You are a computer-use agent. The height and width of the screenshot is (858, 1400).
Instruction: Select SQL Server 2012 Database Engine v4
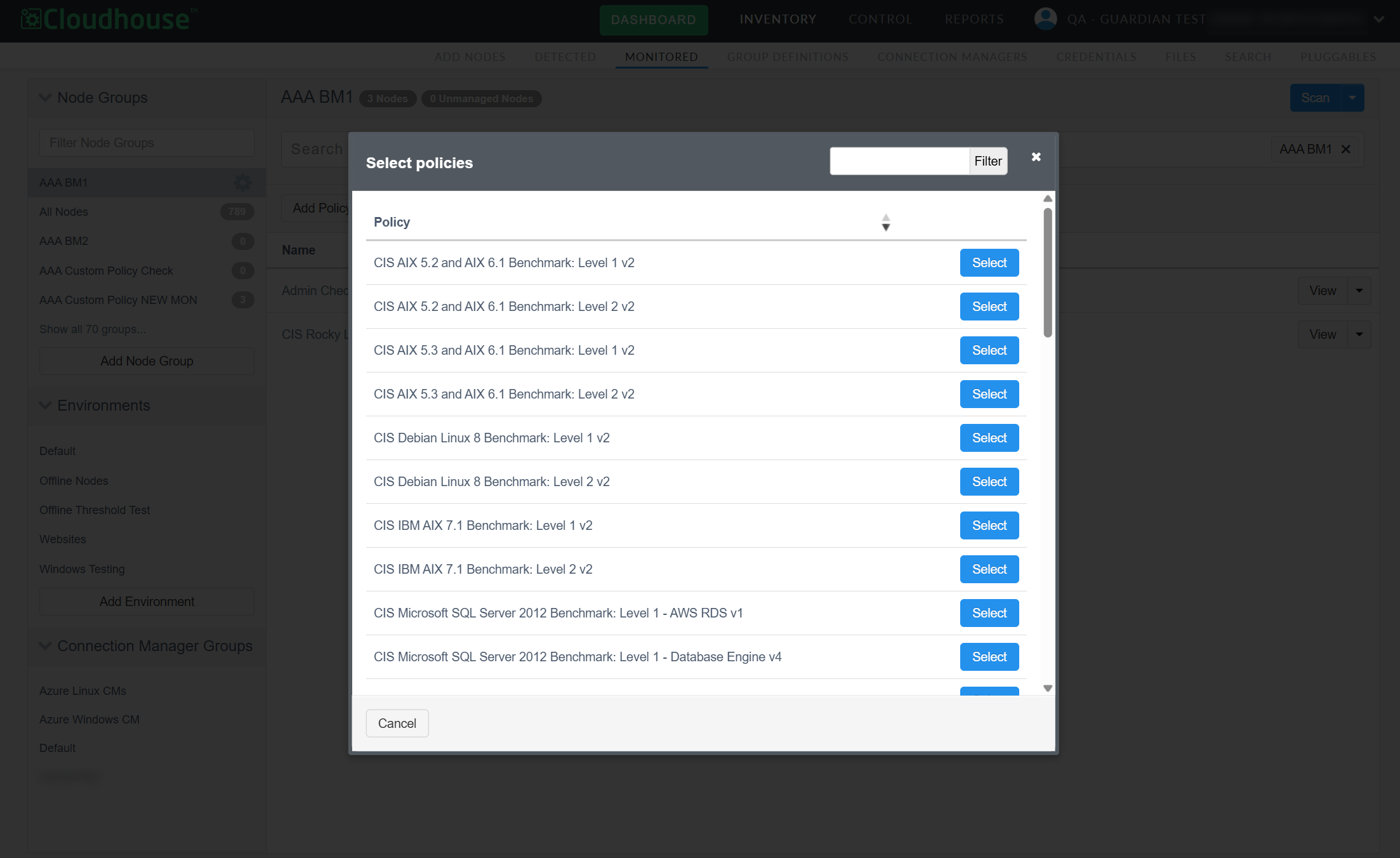click(989, 657)
